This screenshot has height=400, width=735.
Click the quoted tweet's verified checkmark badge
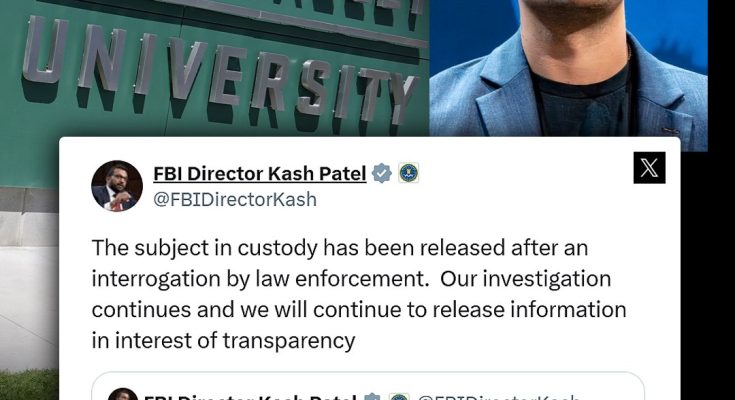pyautogui.click(x=374, y=398)
